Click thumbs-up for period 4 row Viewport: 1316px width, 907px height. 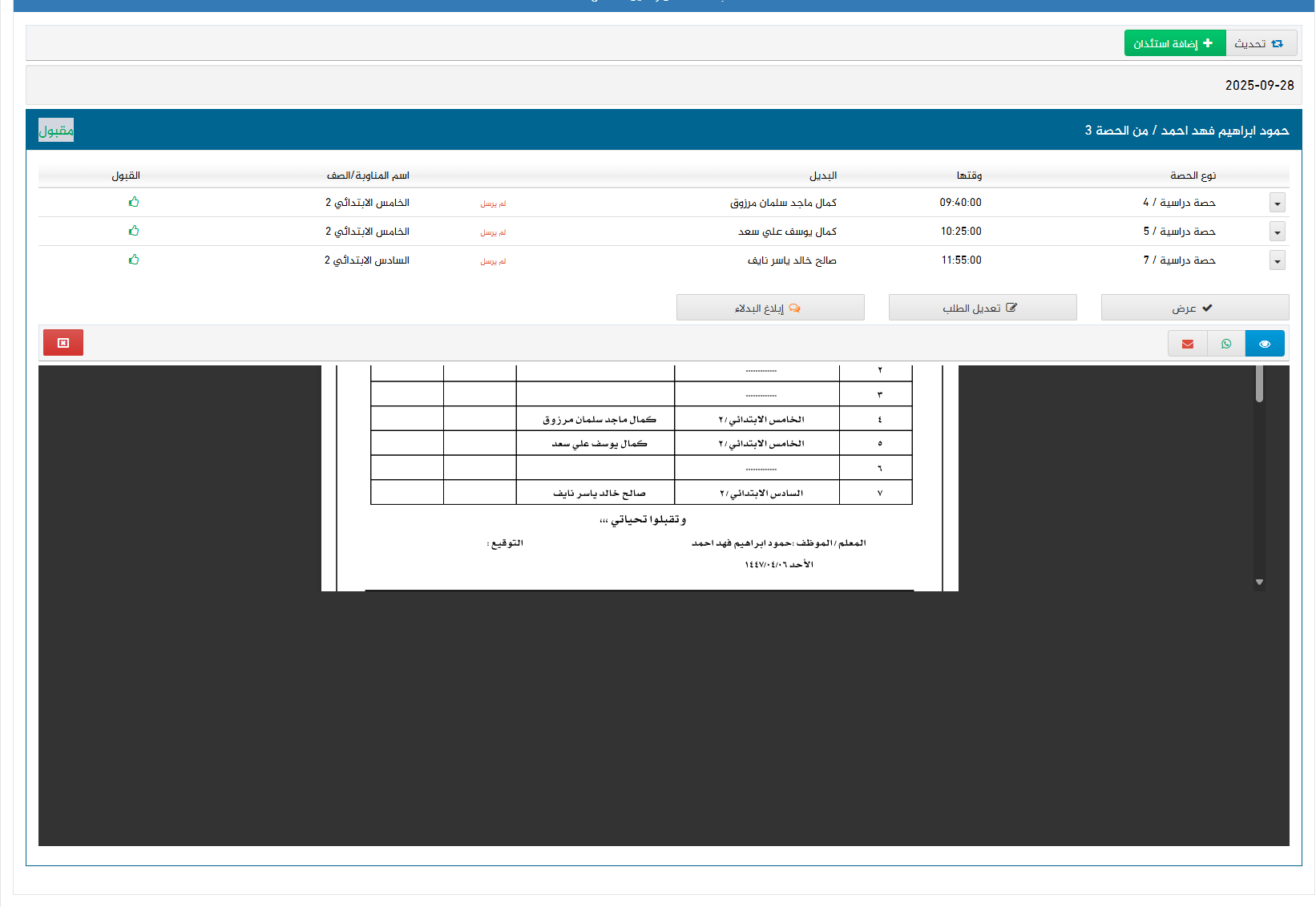[x=134, y=202]
